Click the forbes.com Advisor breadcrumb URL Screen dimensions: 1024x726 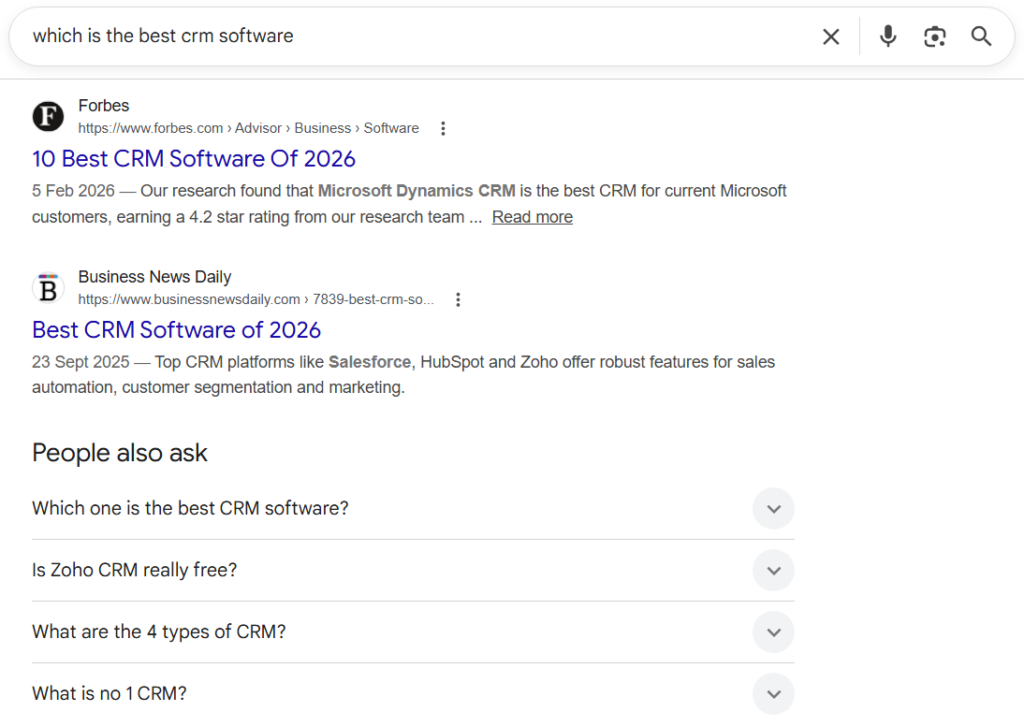click(x=248, y=128)
